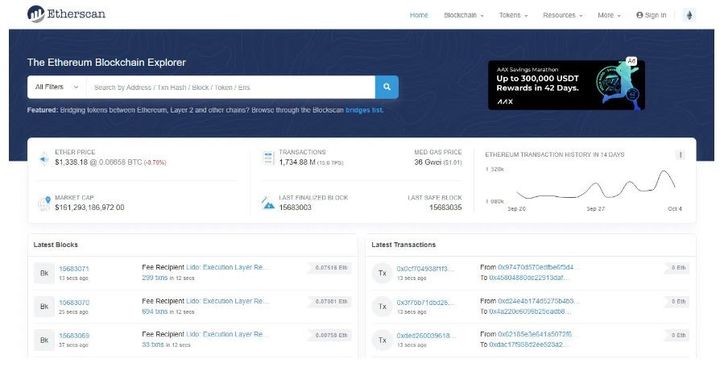Click the Ether price value $1,338.18

(x=71, y=162)
